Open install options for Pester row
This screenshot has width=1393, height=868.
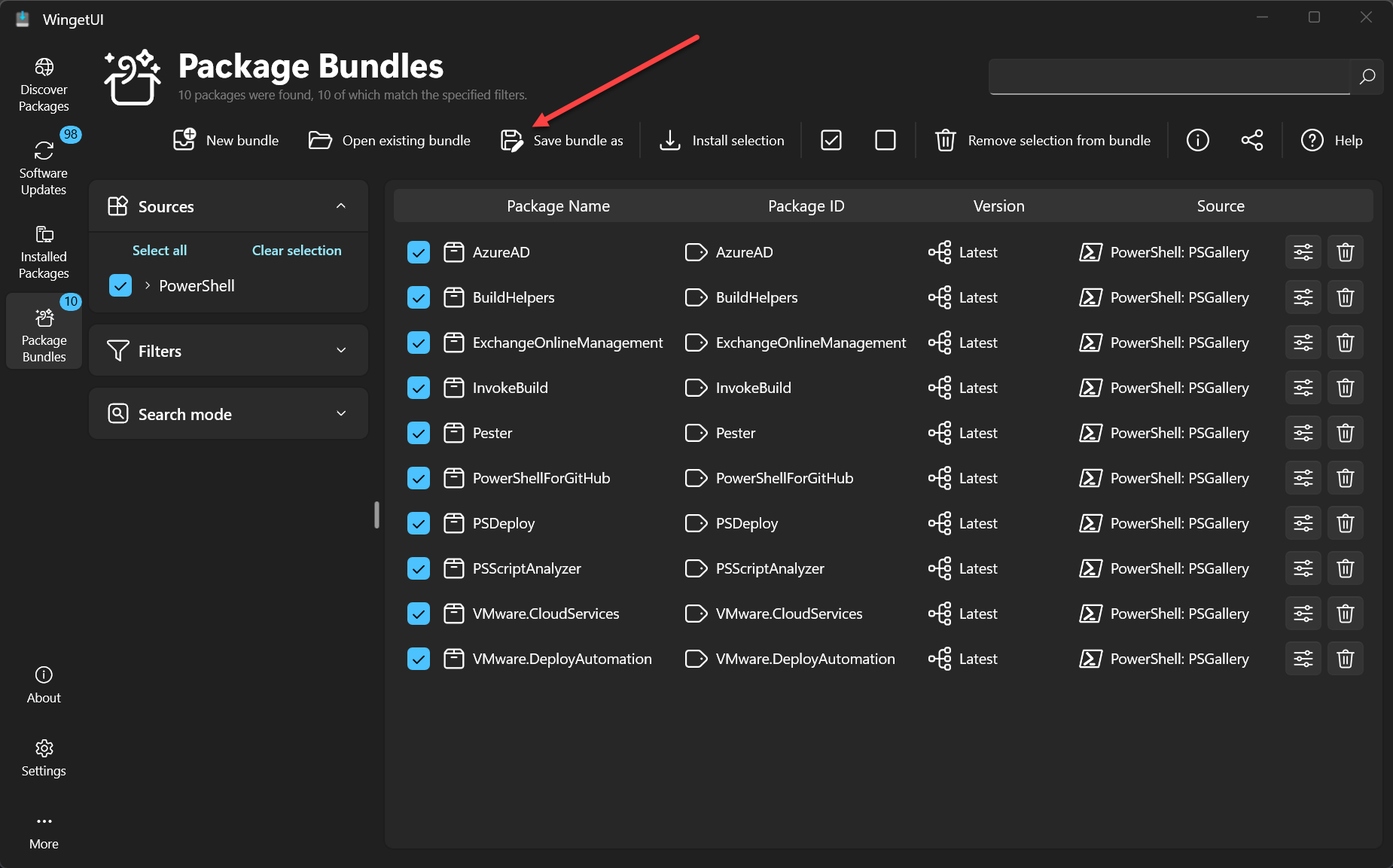(1303, 433)
